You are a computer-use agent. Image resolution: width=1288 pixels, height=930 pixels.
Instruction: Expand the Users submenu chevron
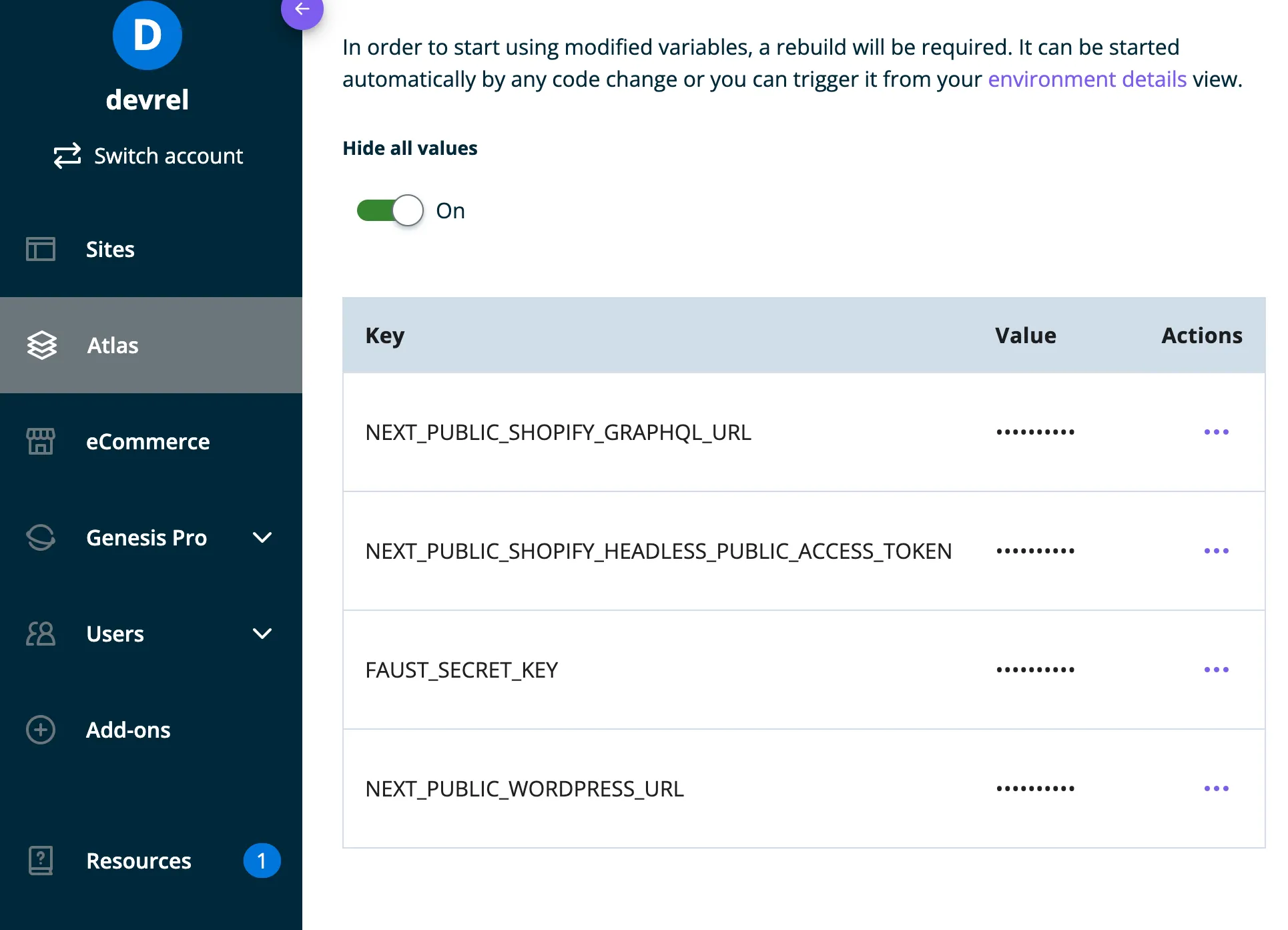pyautogui.click(x=262, y=634)
